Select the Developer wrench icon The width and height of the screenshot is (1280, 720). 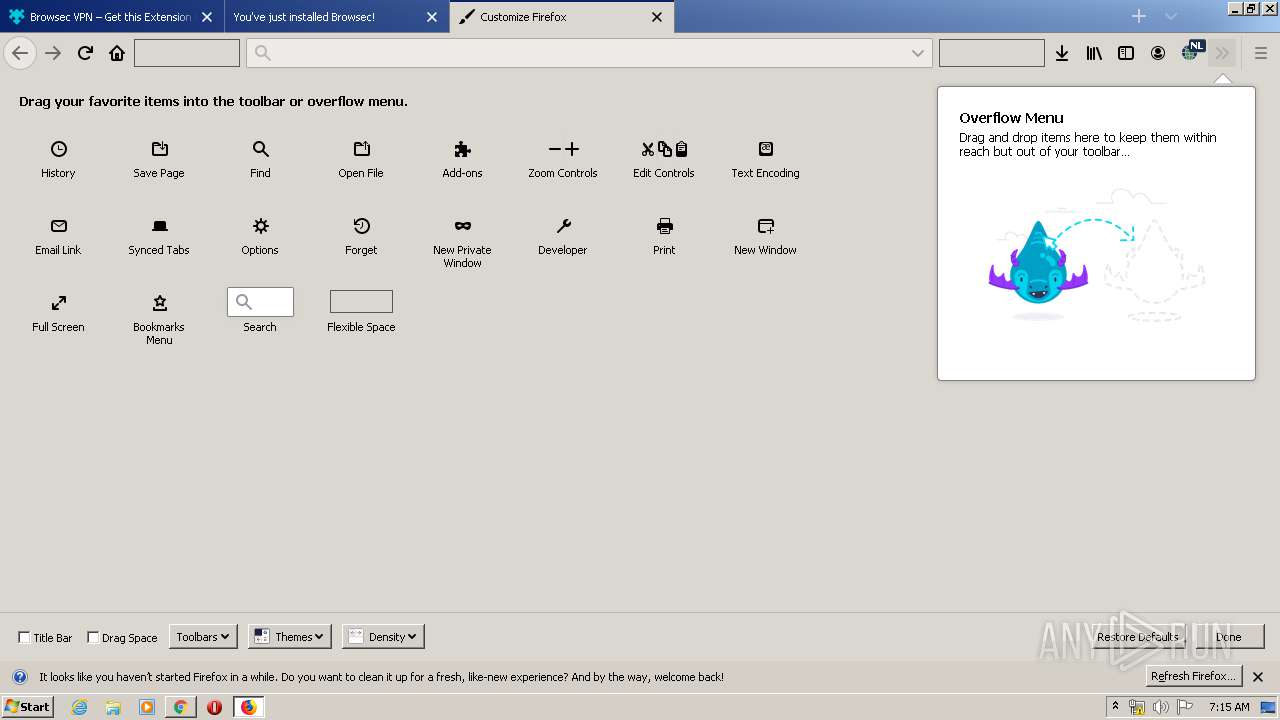point(564,226)
